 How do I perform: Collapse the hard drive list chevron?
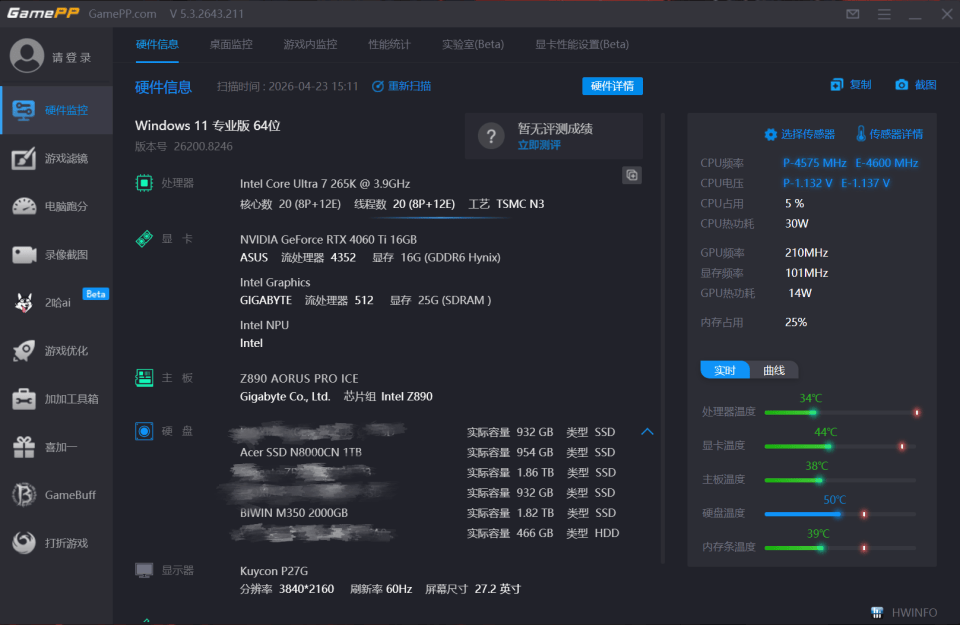pos(648,431)
